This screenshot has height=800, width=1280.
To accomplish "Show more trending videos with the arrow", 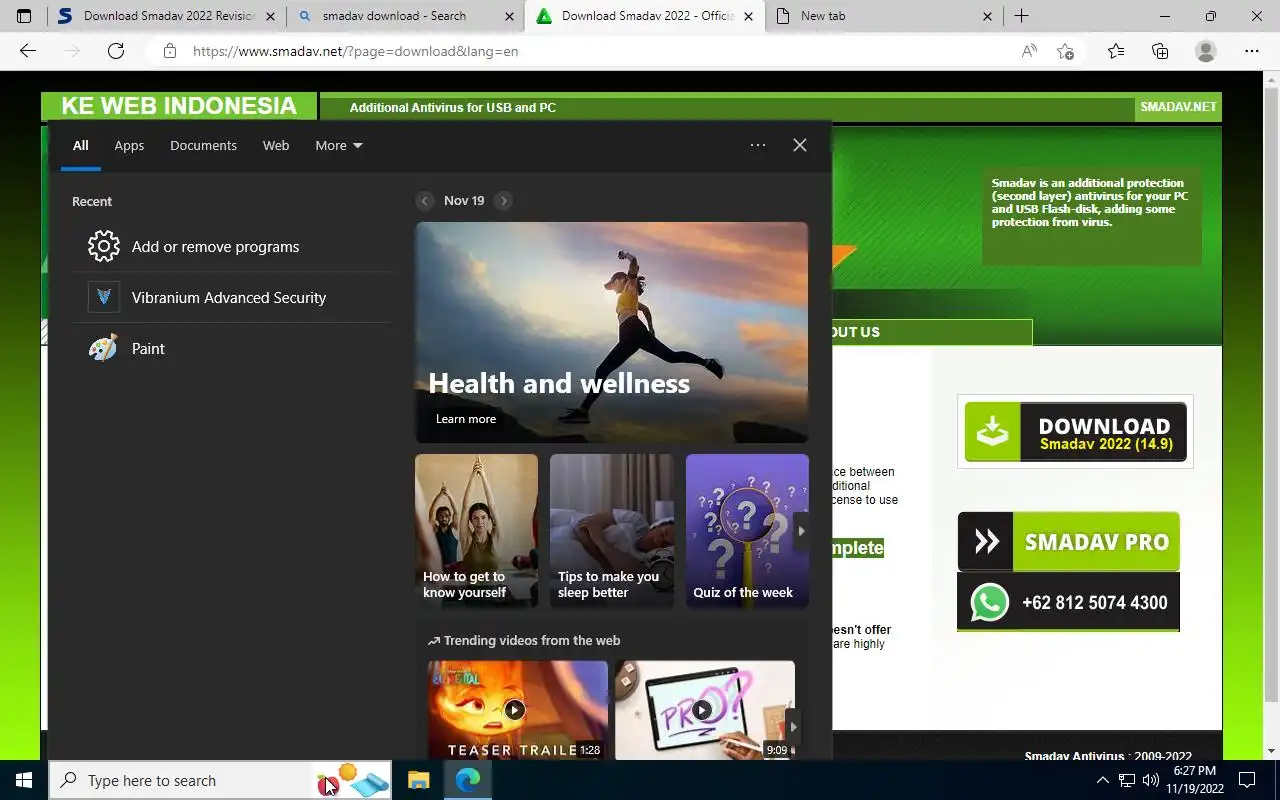I will [793, 727].
